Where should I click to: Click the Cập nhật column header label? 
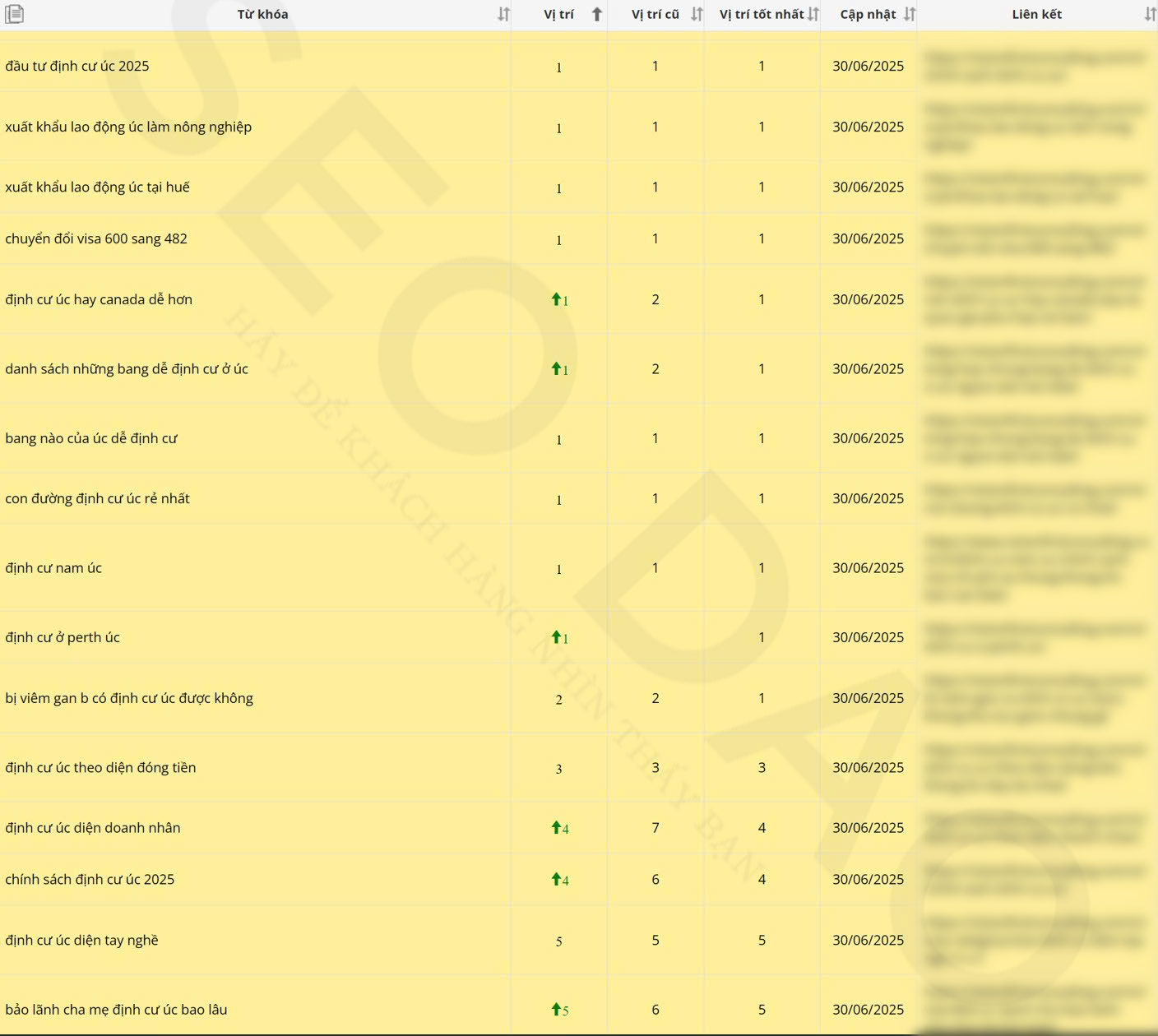[x=867, y=14]
